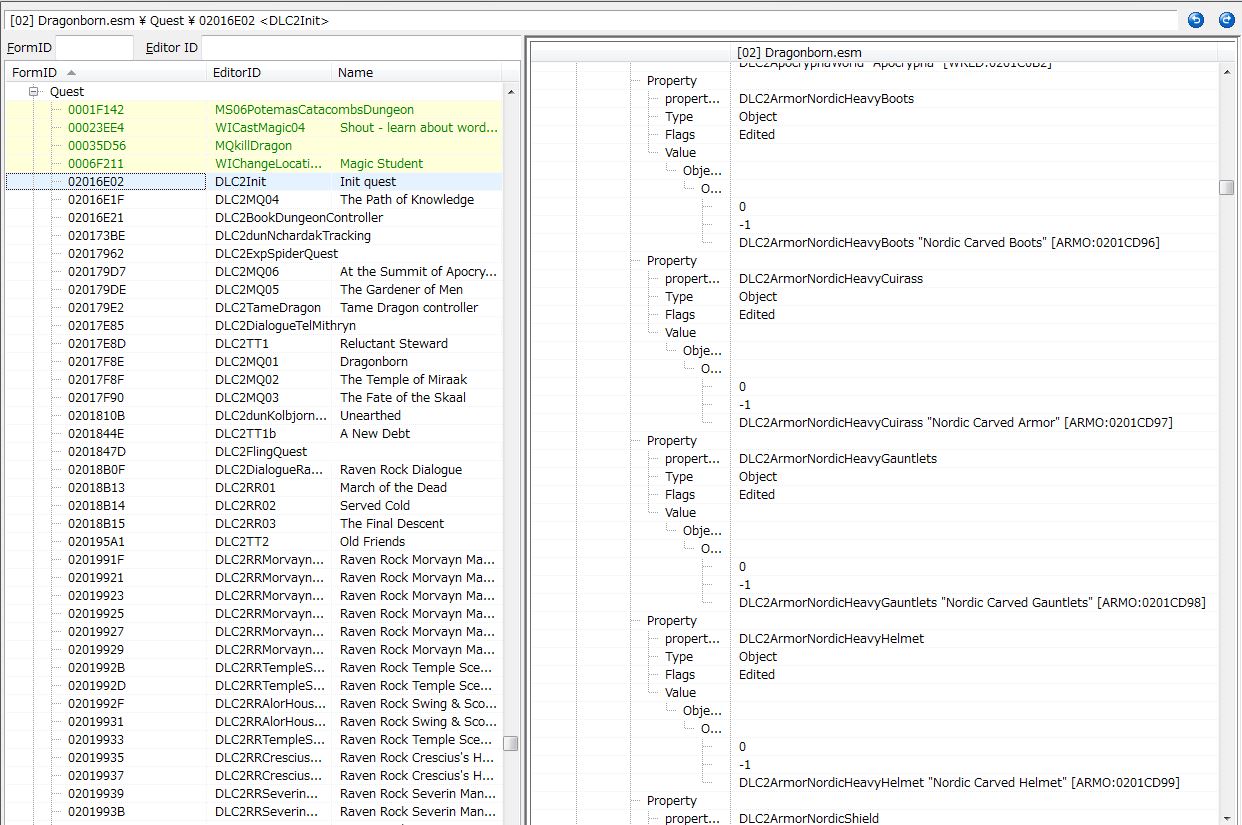1242x825 pixels.
Task: Select DLC2MQ03 The Fate of the Skaal
Action: point(254,397)
